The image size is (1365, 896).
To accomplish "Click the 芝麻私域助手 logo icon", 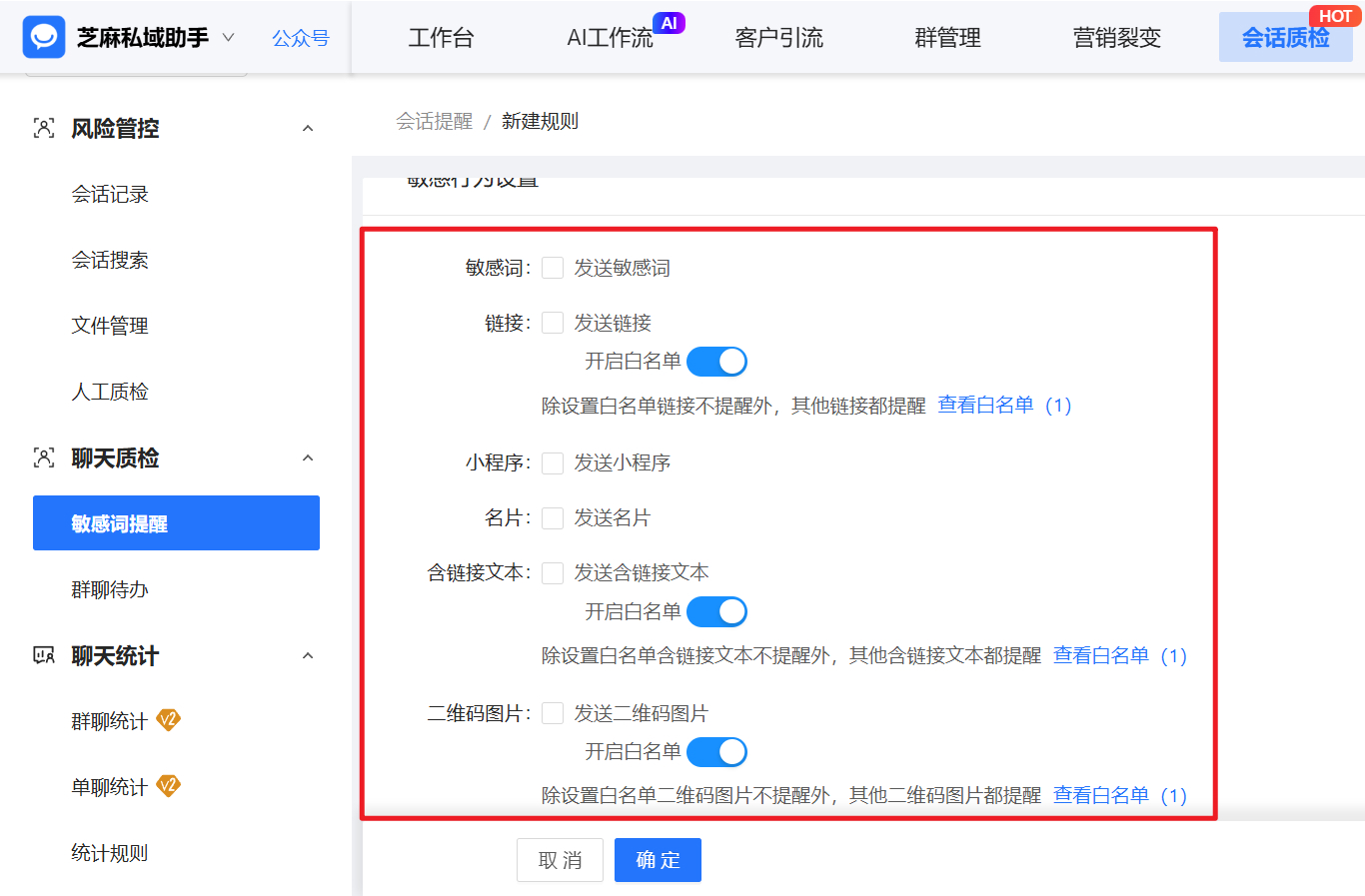I will [x=44, y=37].
